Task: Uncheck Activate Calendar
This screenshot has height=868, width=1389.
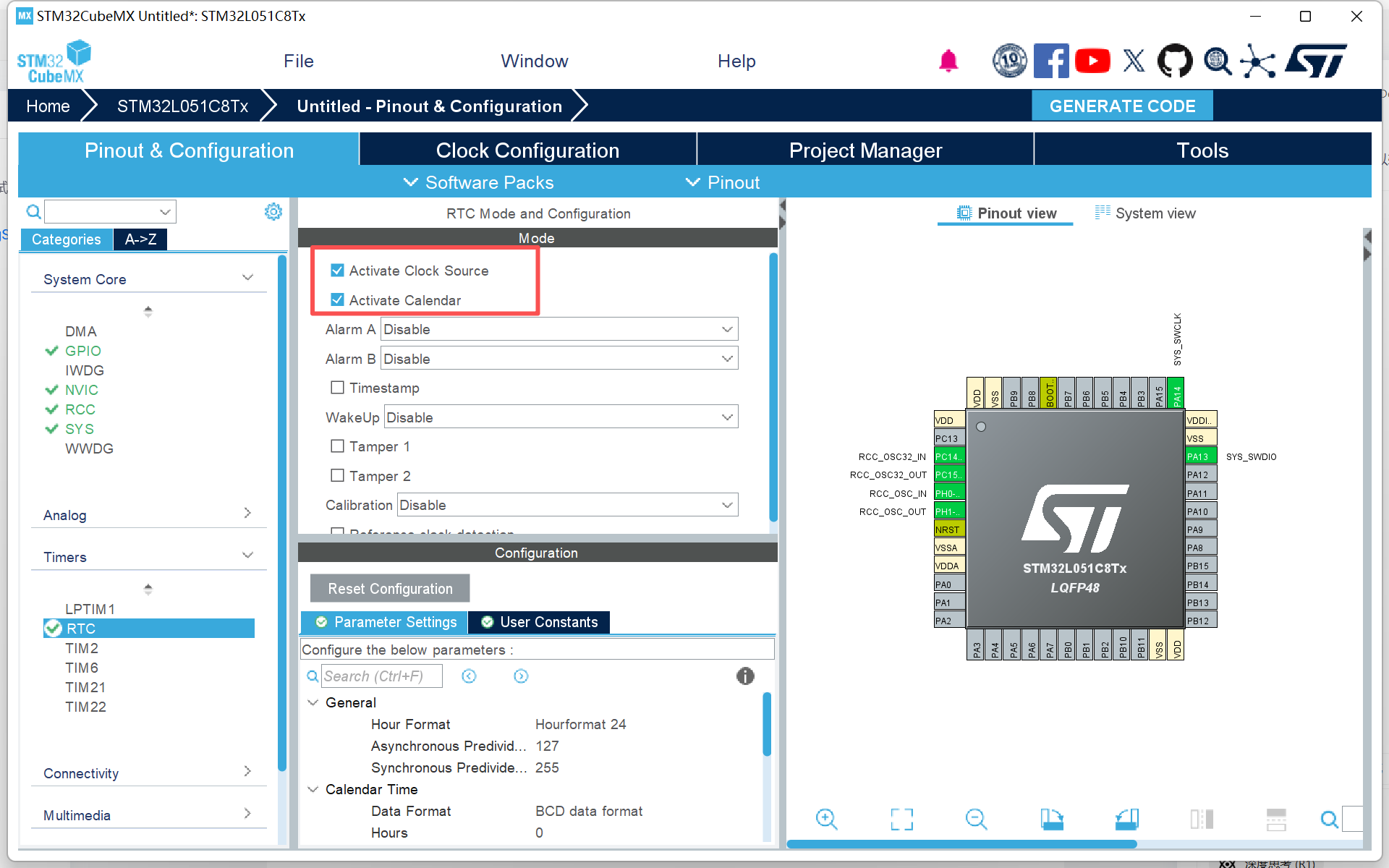Action: point(337,299)
